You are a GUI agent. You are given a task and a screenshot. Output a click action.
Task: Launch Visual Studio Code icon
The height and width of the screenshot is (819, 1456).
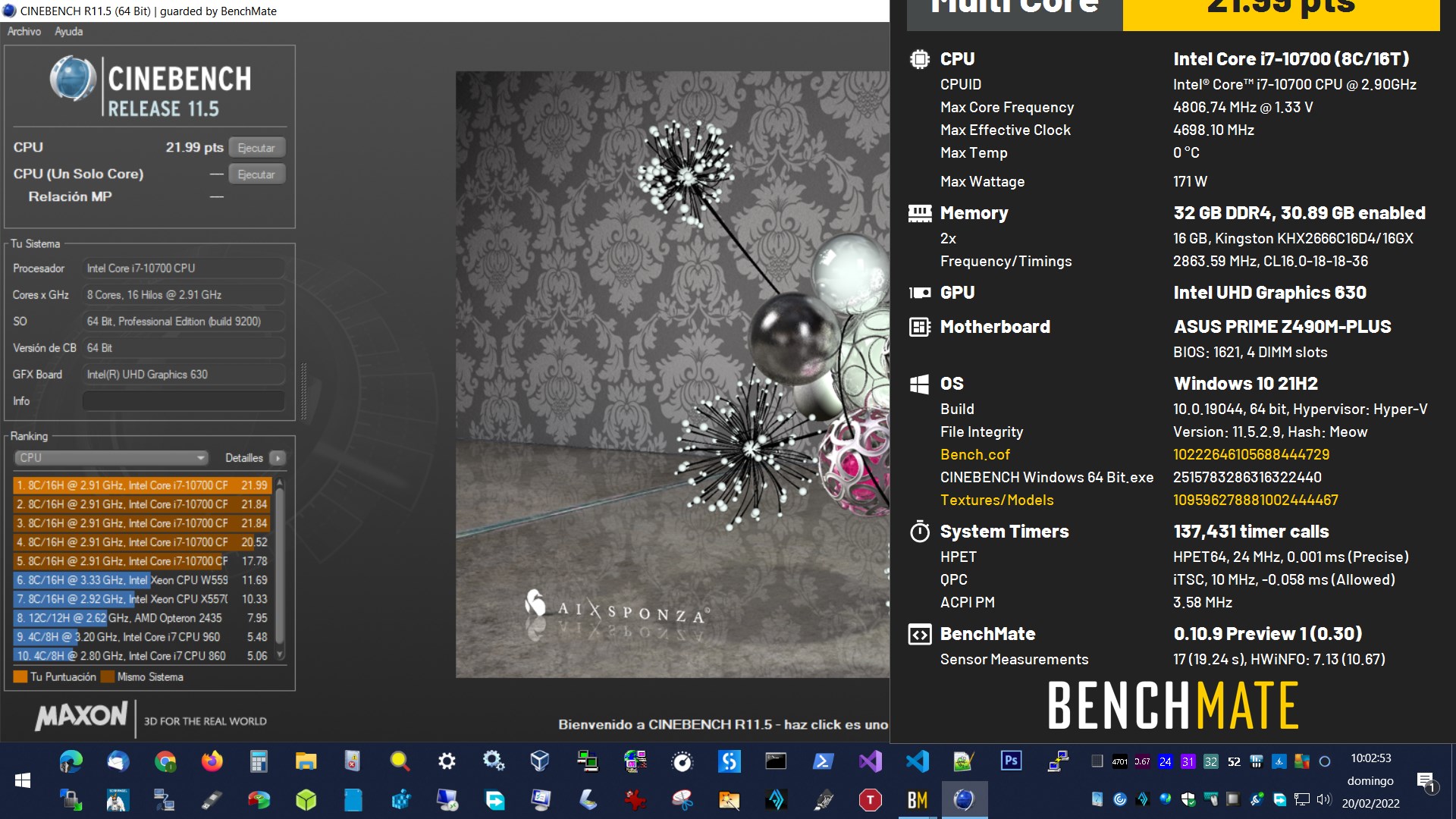coord(918,761)
